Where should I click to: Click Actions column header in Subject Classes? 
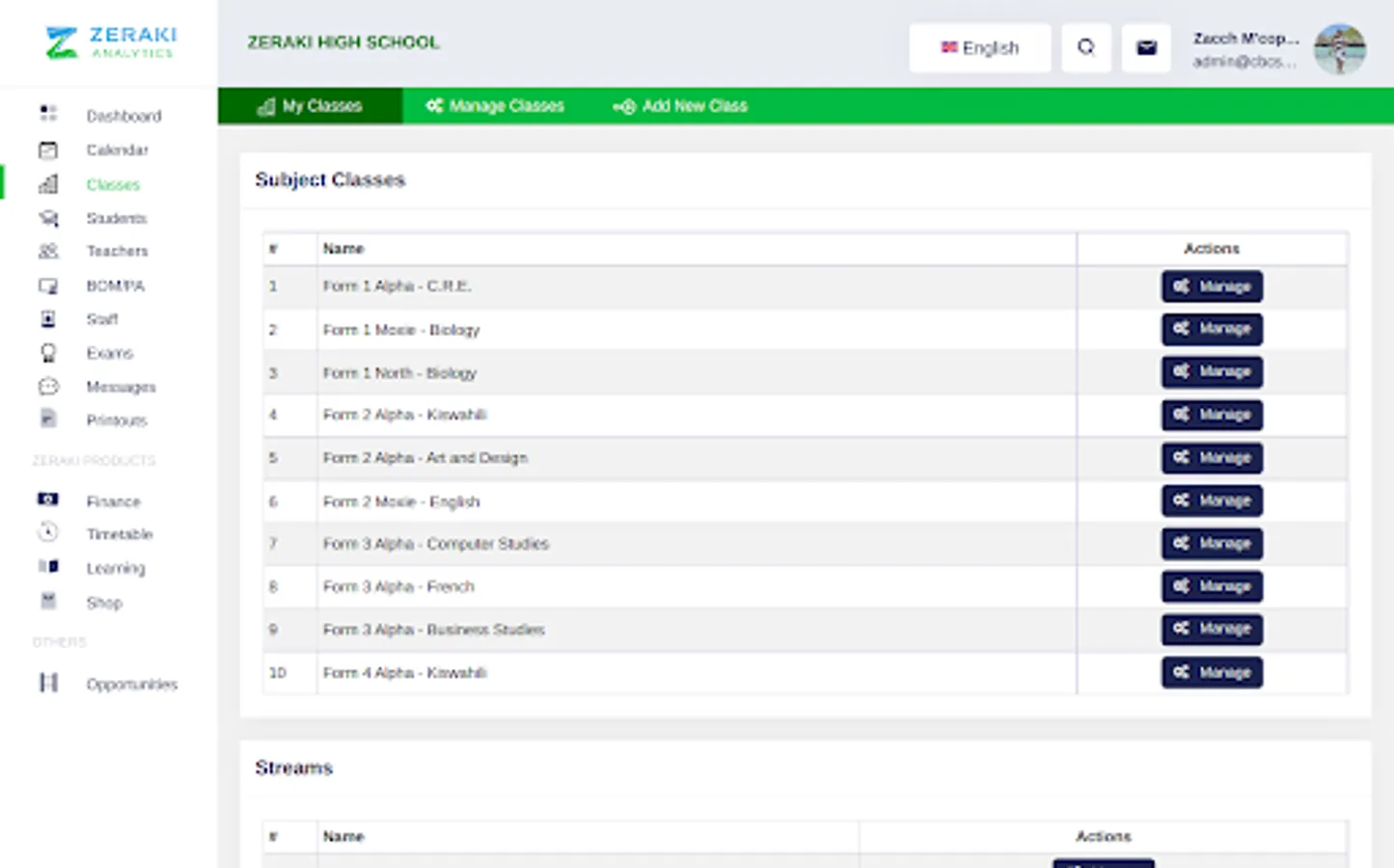click(1212, 249)
